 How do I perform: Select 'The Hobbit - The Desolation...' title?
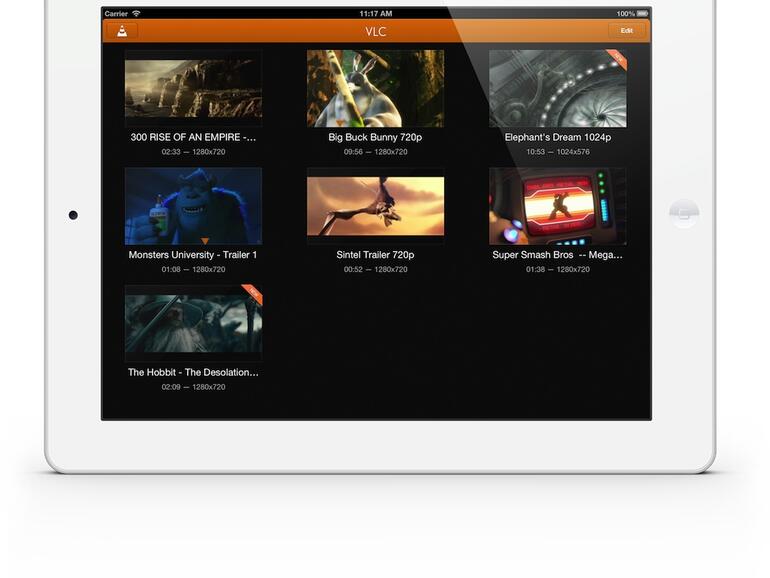tap(193, 372)
